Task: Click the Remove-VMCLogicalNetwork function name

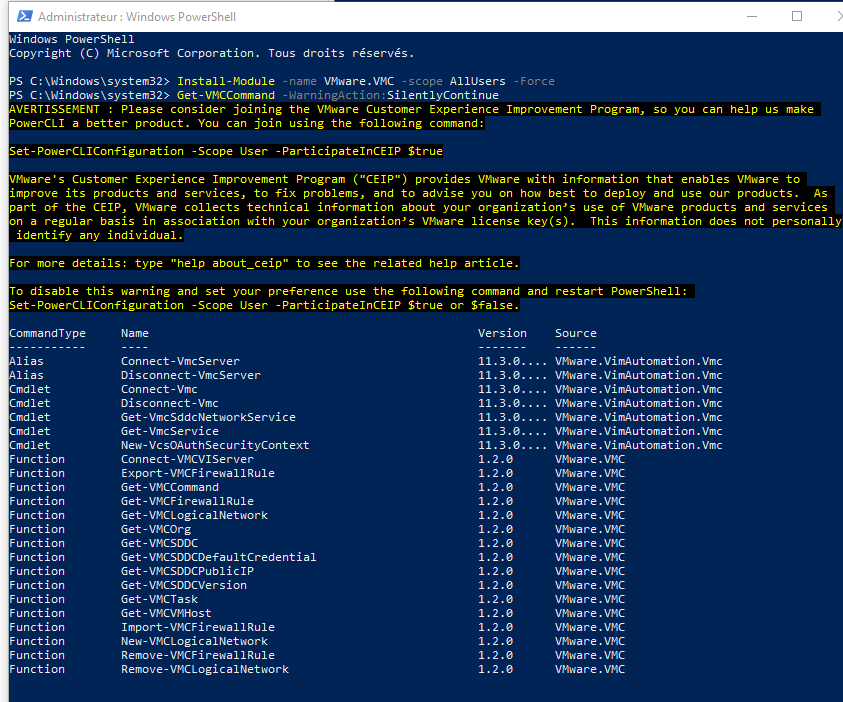Action: tap(205, 669)
